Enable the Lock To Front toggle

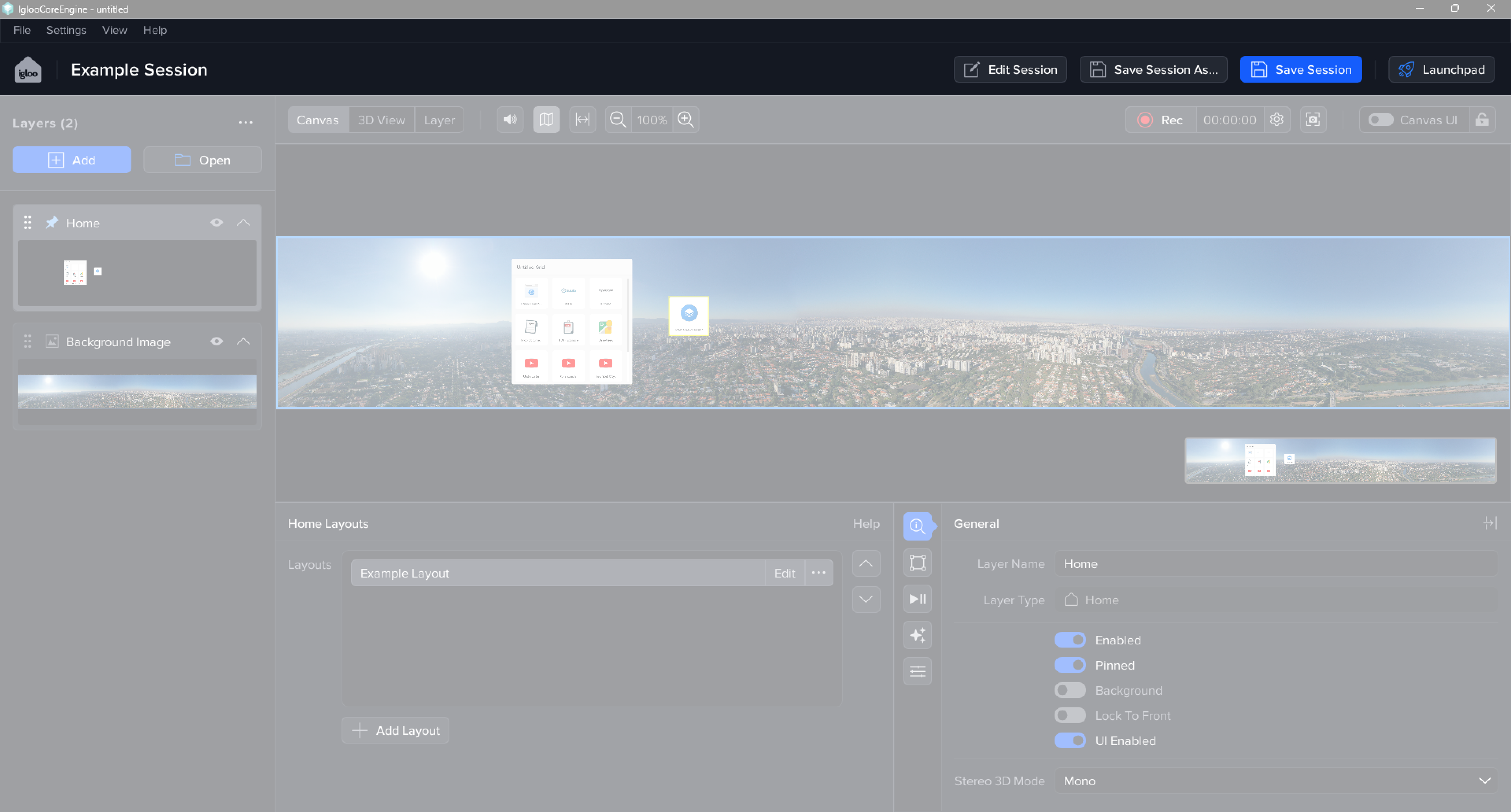click(1070, 715)
